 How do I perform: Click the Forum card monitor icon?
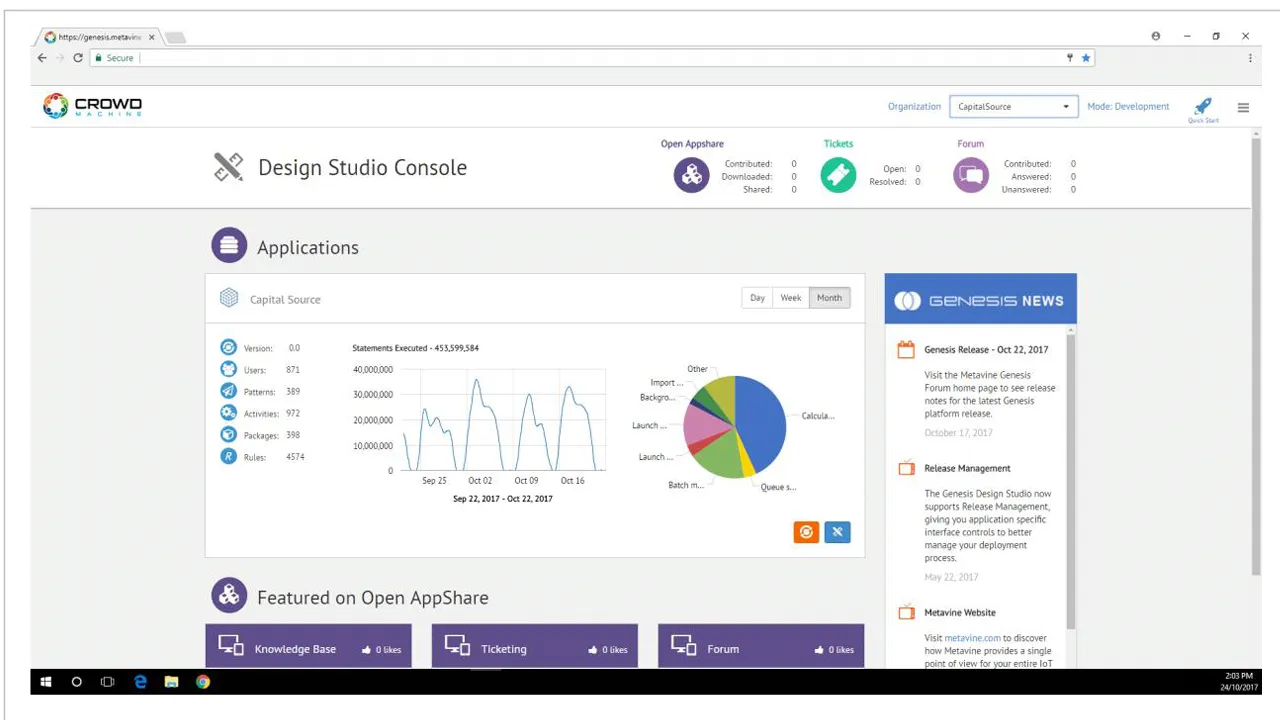click(684, 646)
